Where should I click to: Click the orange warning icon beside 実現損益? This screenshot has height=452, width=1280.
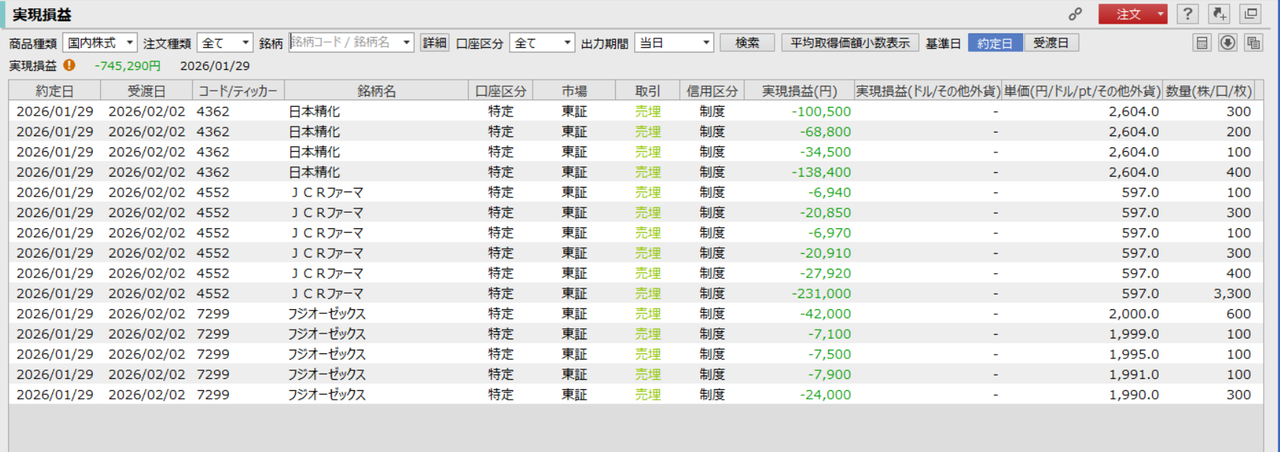point(69,65)
